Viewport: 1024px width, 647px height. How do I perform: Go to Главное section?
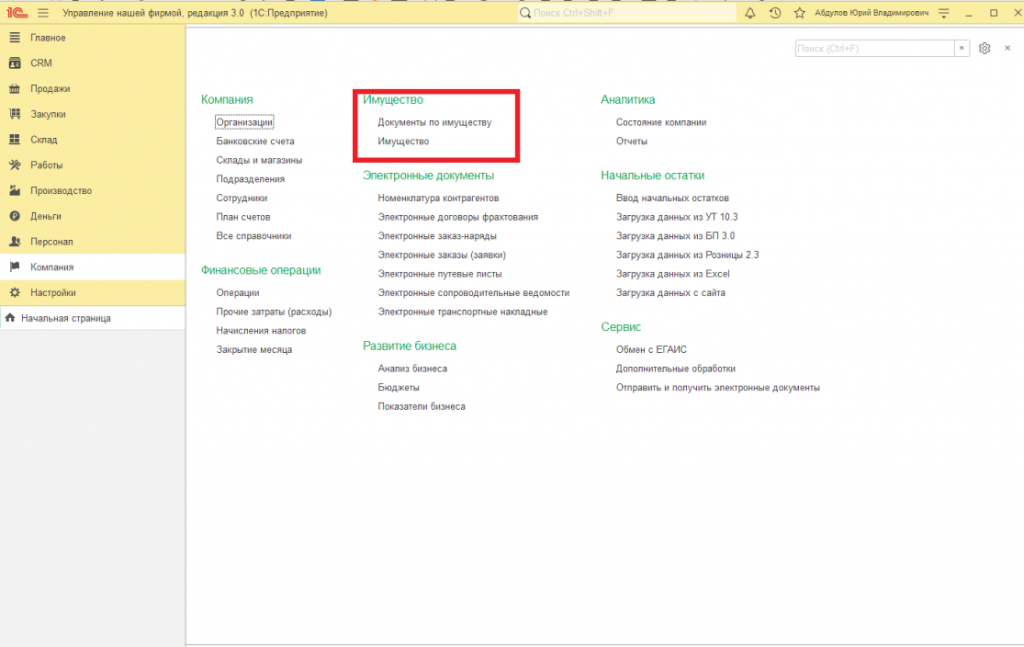[x=92, y=38]
